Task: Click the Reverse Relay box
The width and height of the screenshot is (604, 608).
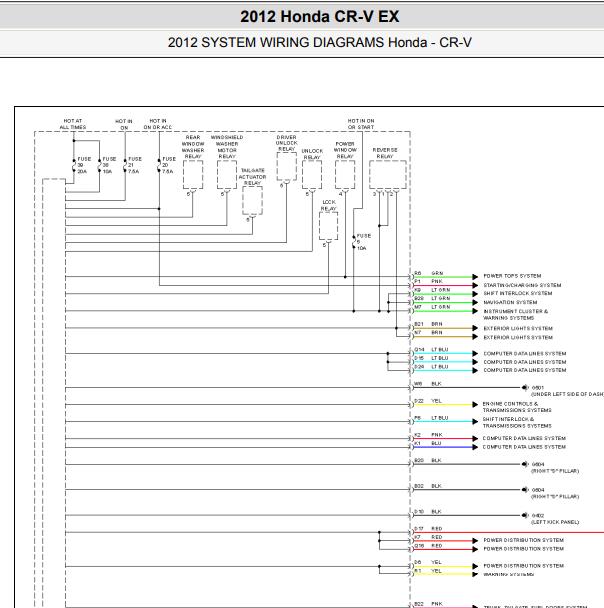Action: point(388,175)
